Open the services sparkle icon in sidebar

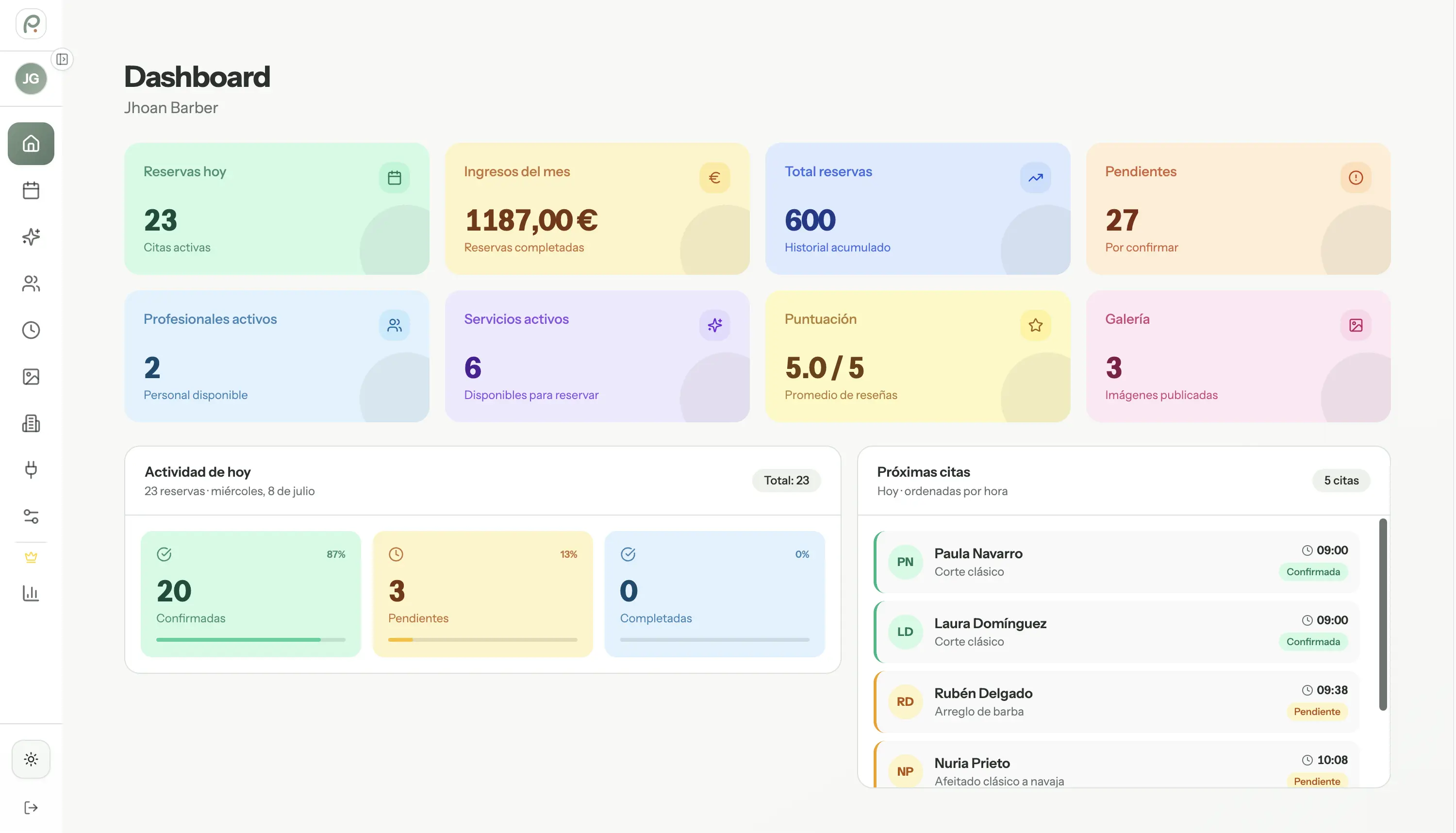coord(31,237)
